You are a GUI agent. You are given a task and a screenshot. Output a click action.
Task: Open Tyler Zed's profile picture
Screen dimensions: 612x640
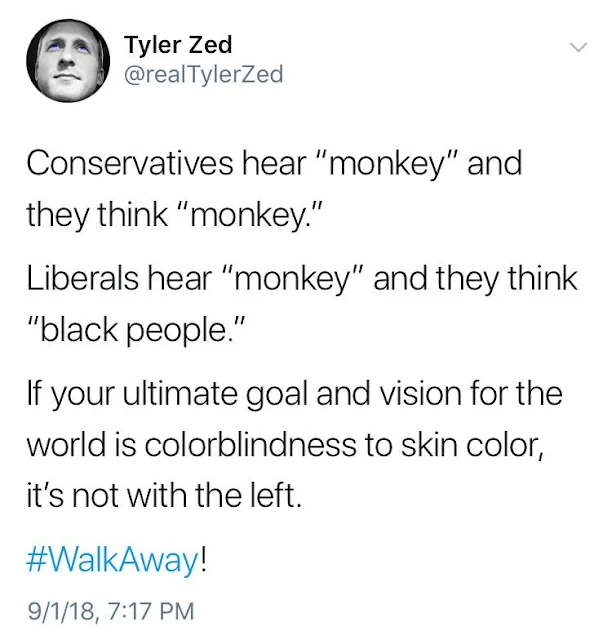click(x=68, y=61)
